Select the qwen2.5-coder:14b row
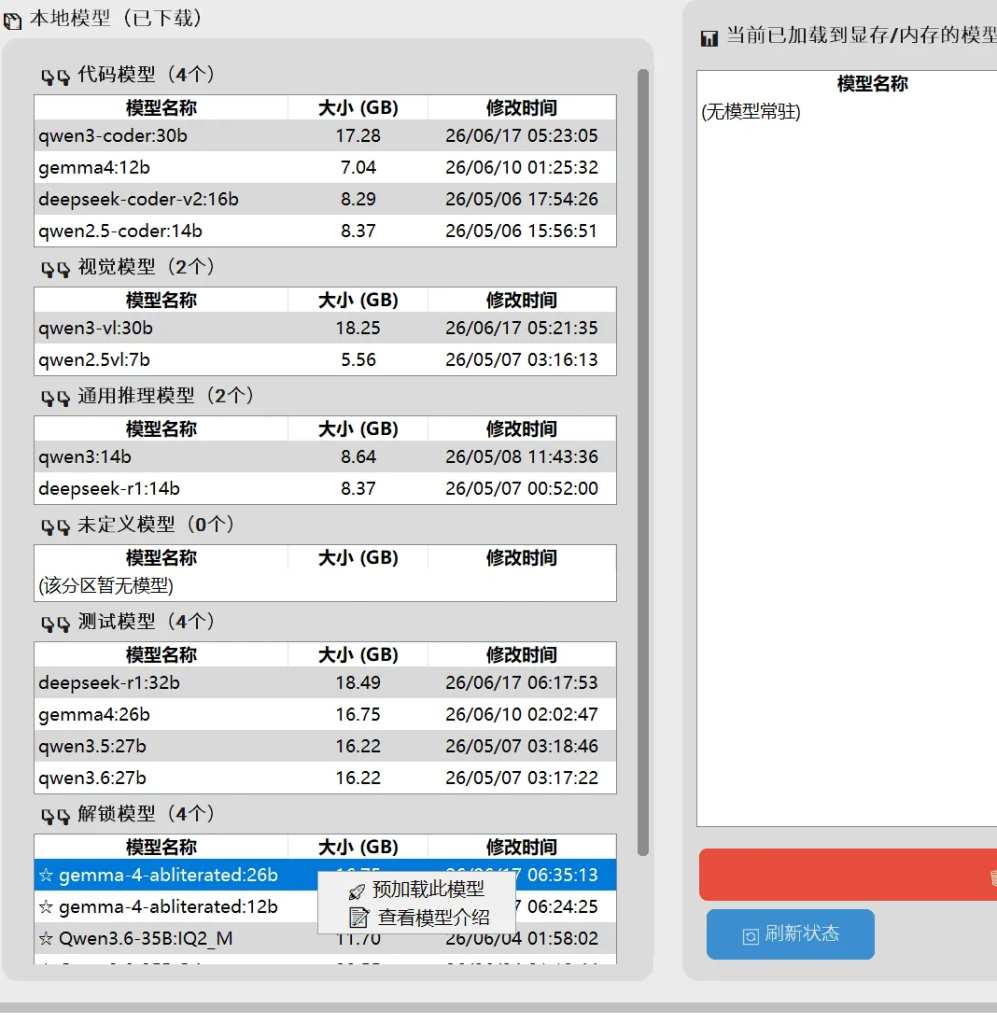Image resolution: width=997 pixels, height=1024 pixels. click(325, 231)
